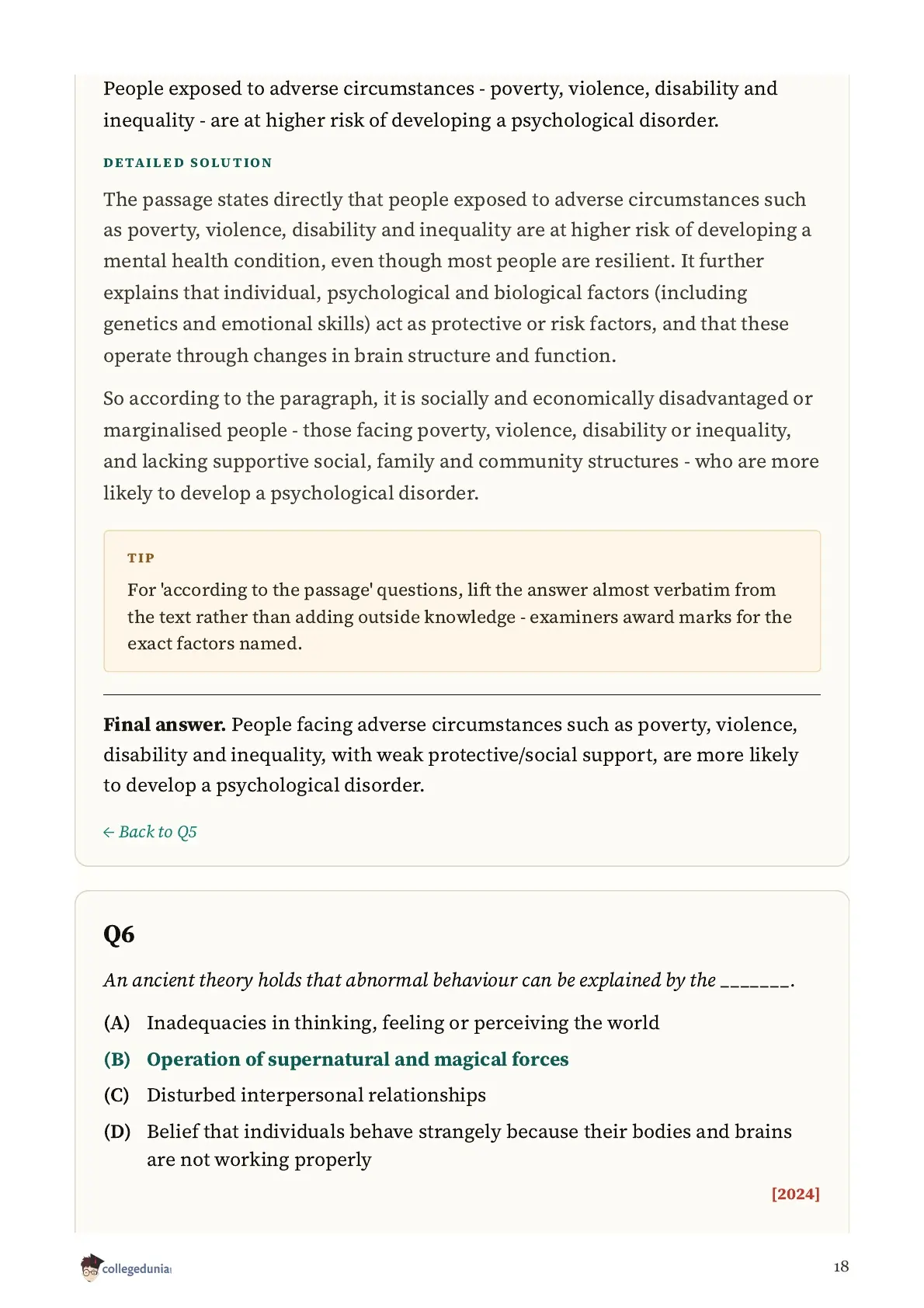The image size is (924, 1308).
Task: Click the (B) option letter marker
Action: point(116,1059)
